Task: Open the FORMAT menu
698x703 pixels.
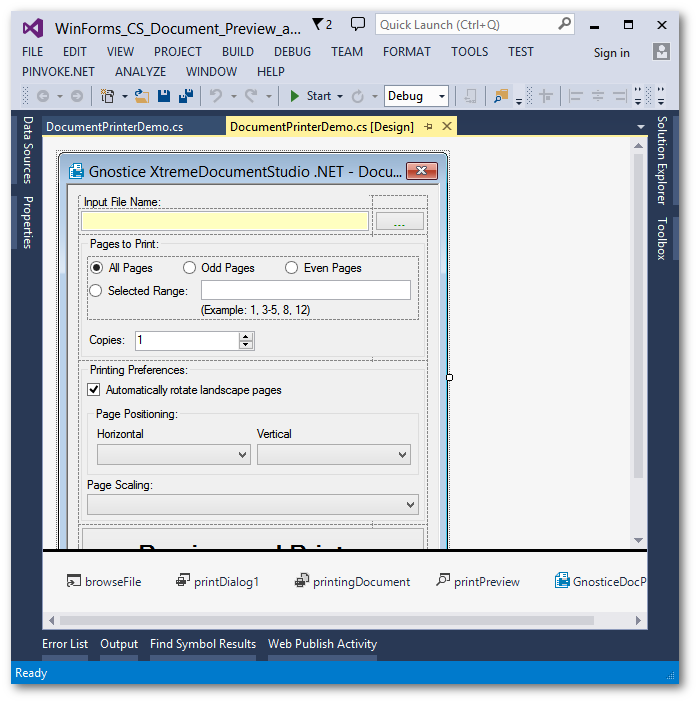Action: pyautogui.click(x=407, y=52)
